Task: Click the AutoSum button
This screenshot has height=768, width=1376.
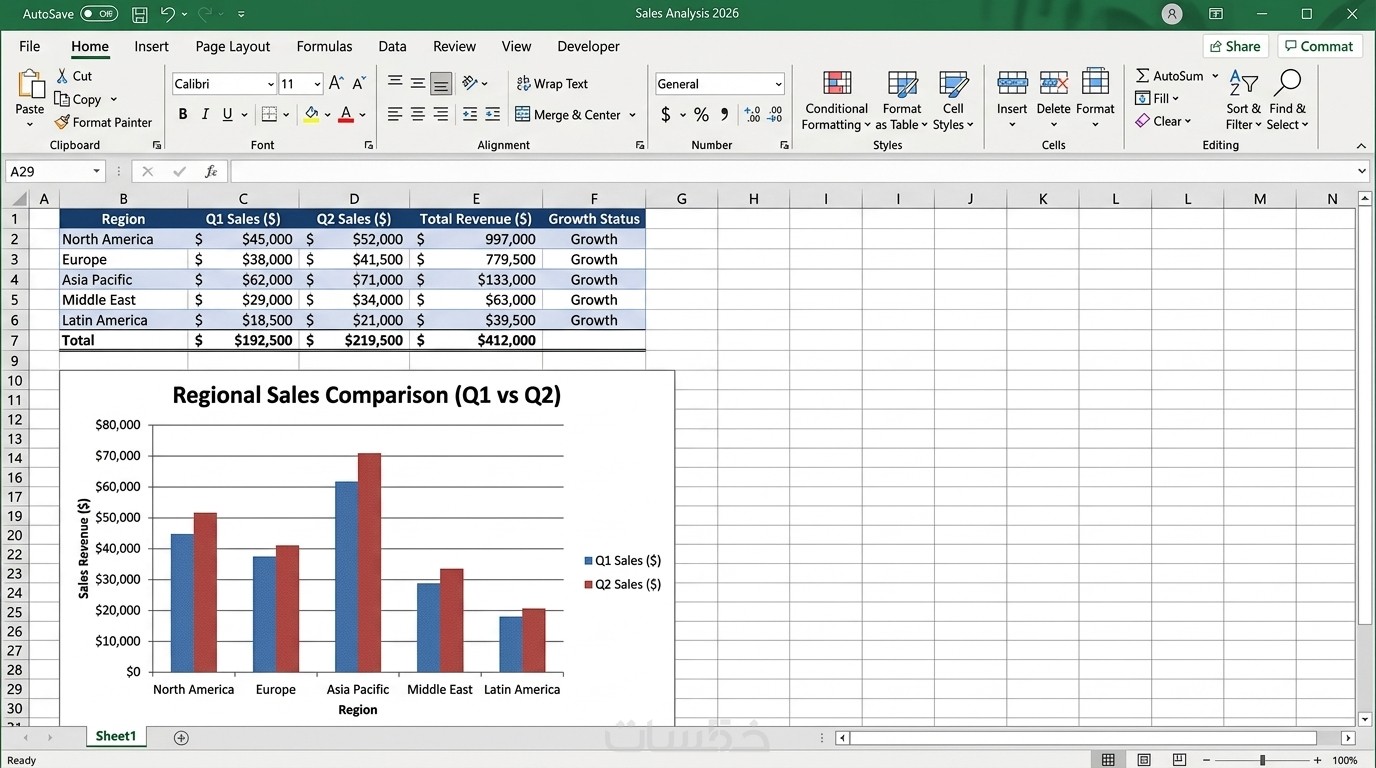Action: pyautogui.click(x=1169, y=76)
